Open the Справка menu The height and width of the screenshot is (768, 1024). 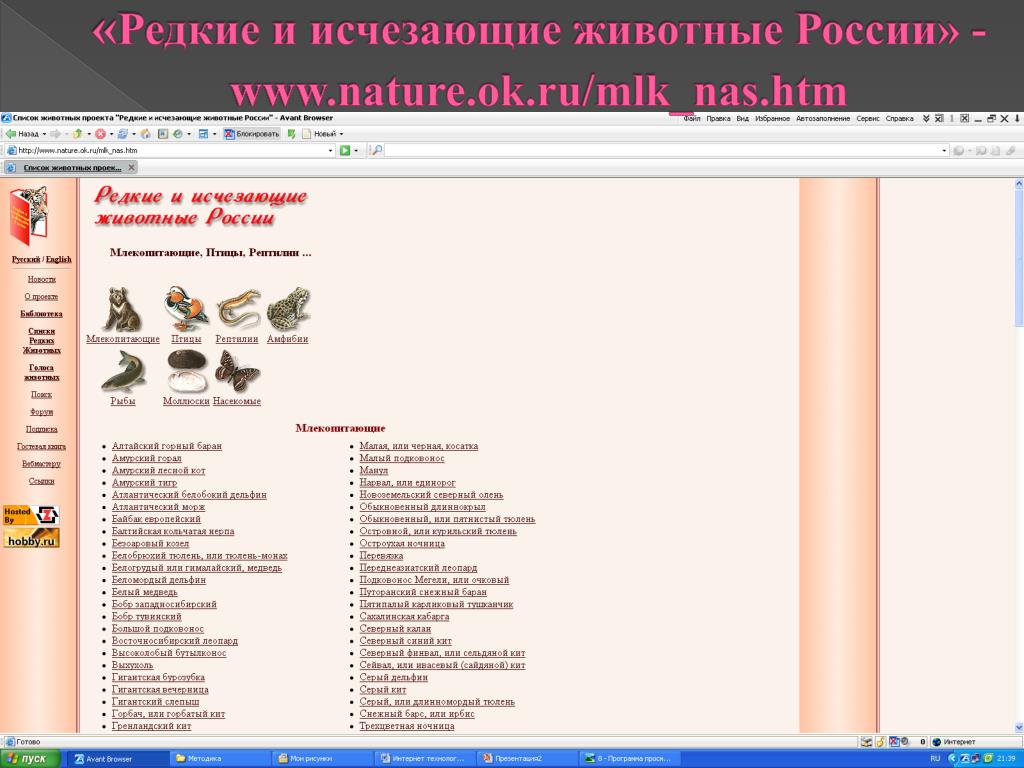(899, 119)
